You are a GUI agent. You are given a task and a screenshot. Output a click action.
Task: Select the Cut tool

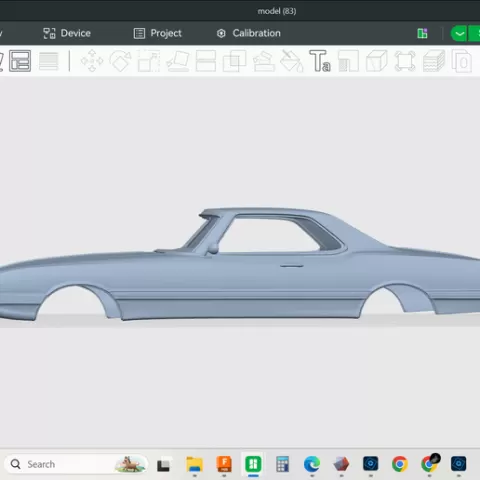tap(206, 61)
